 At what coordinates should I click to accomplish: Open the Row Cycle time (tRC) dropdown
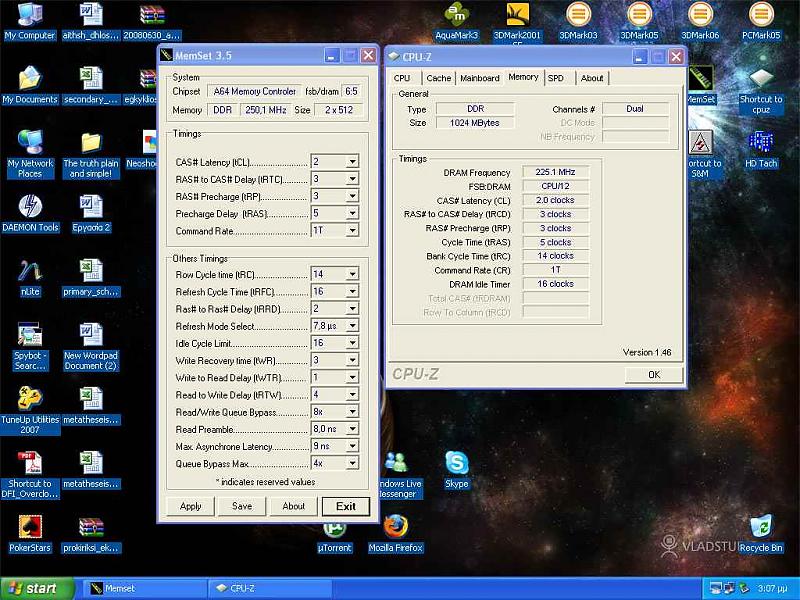[352, 274]
